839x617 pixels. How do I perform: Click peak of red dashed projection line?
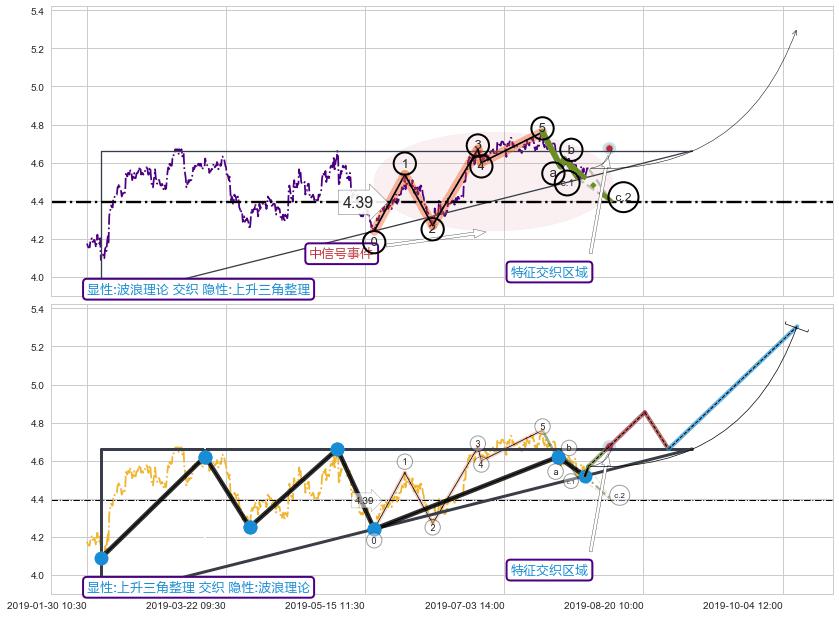645,411
